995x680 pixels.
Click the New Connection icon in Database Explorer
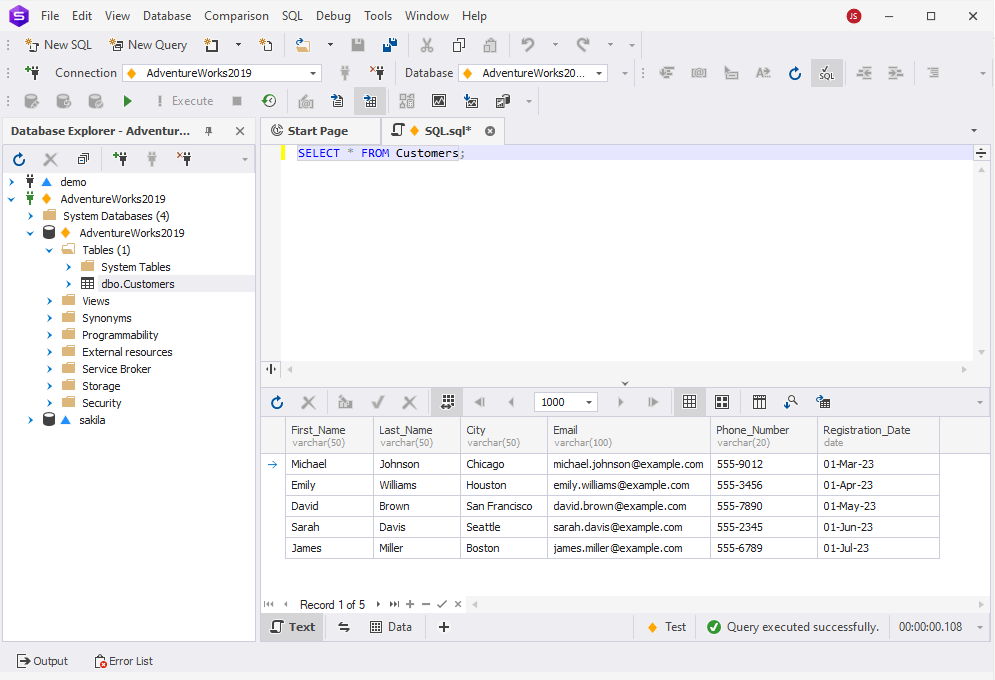pyautogui.click(x=120, y=158)
